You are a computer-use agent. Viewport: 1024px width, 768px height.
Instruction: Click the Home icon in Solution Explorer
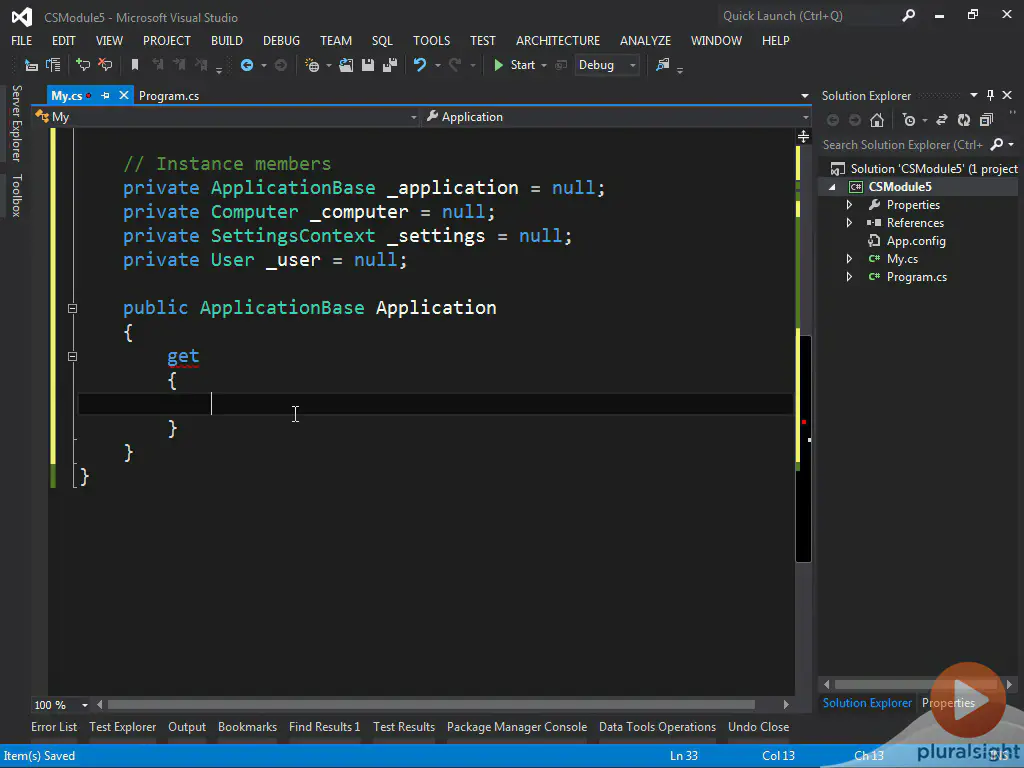click(877, 120)
